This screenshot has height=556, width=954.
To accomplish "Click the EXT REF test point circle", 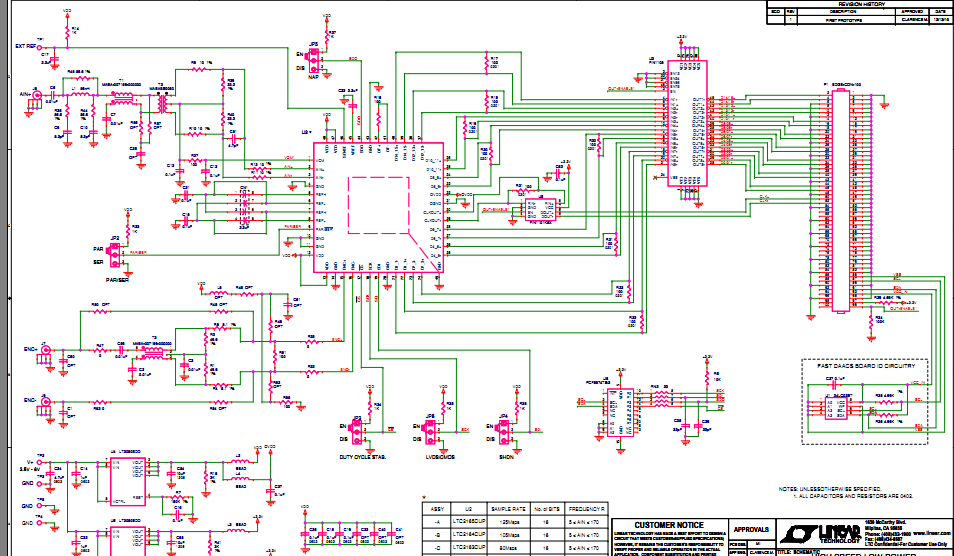I will coord(40,47).
